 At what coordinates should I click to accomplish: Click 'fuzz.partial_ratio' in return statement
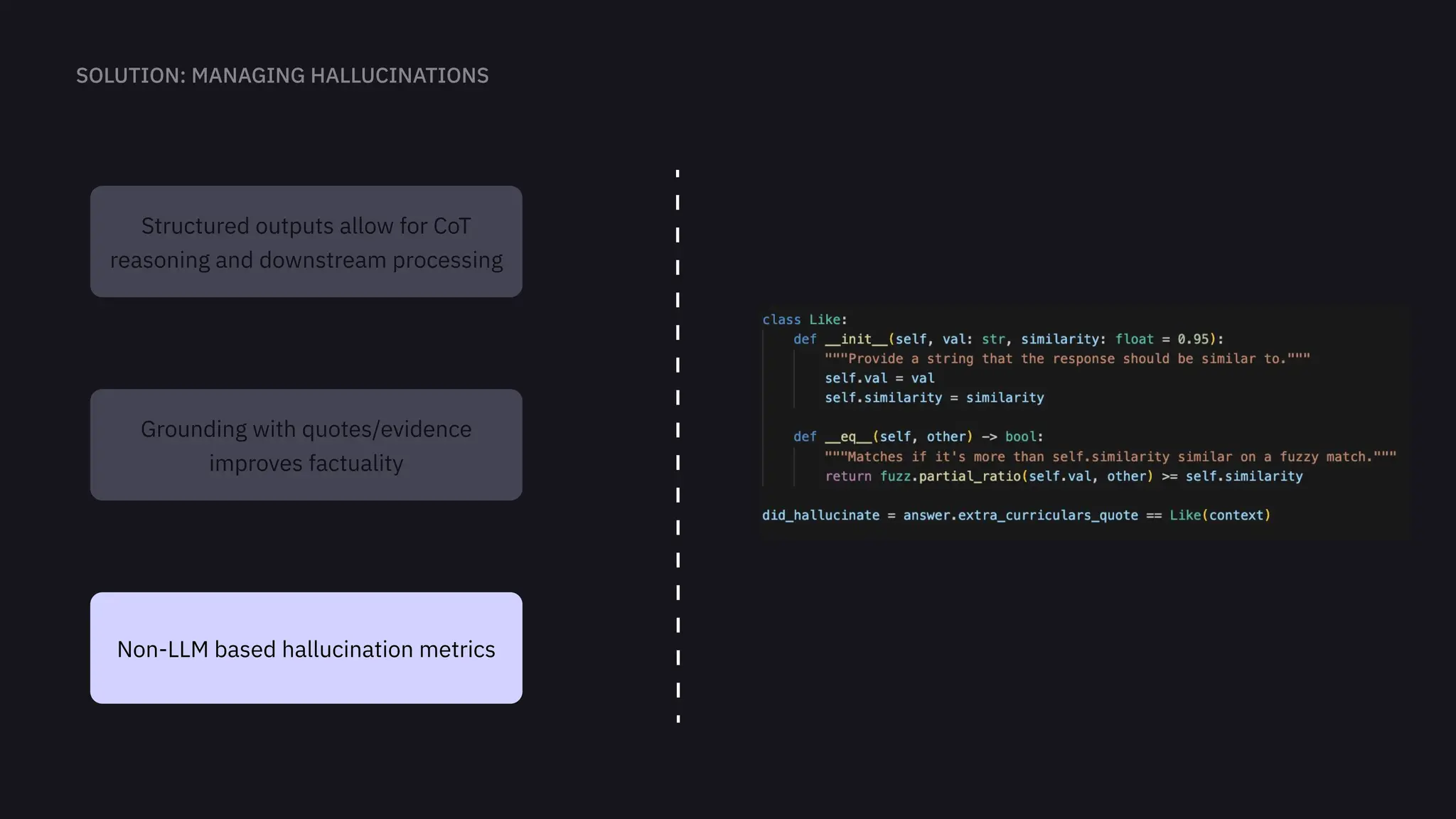(950, 476)
